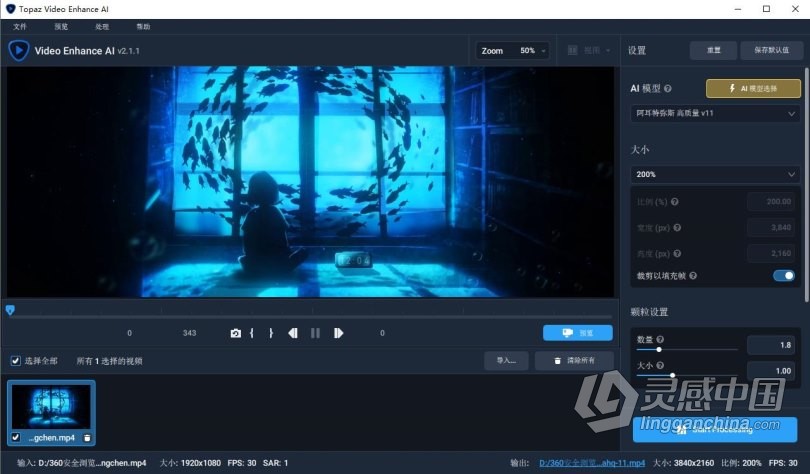Click the 2,160 height field
Image resolution: width=810 pixels, height=474 pixels.
click(x=770, y=253)
